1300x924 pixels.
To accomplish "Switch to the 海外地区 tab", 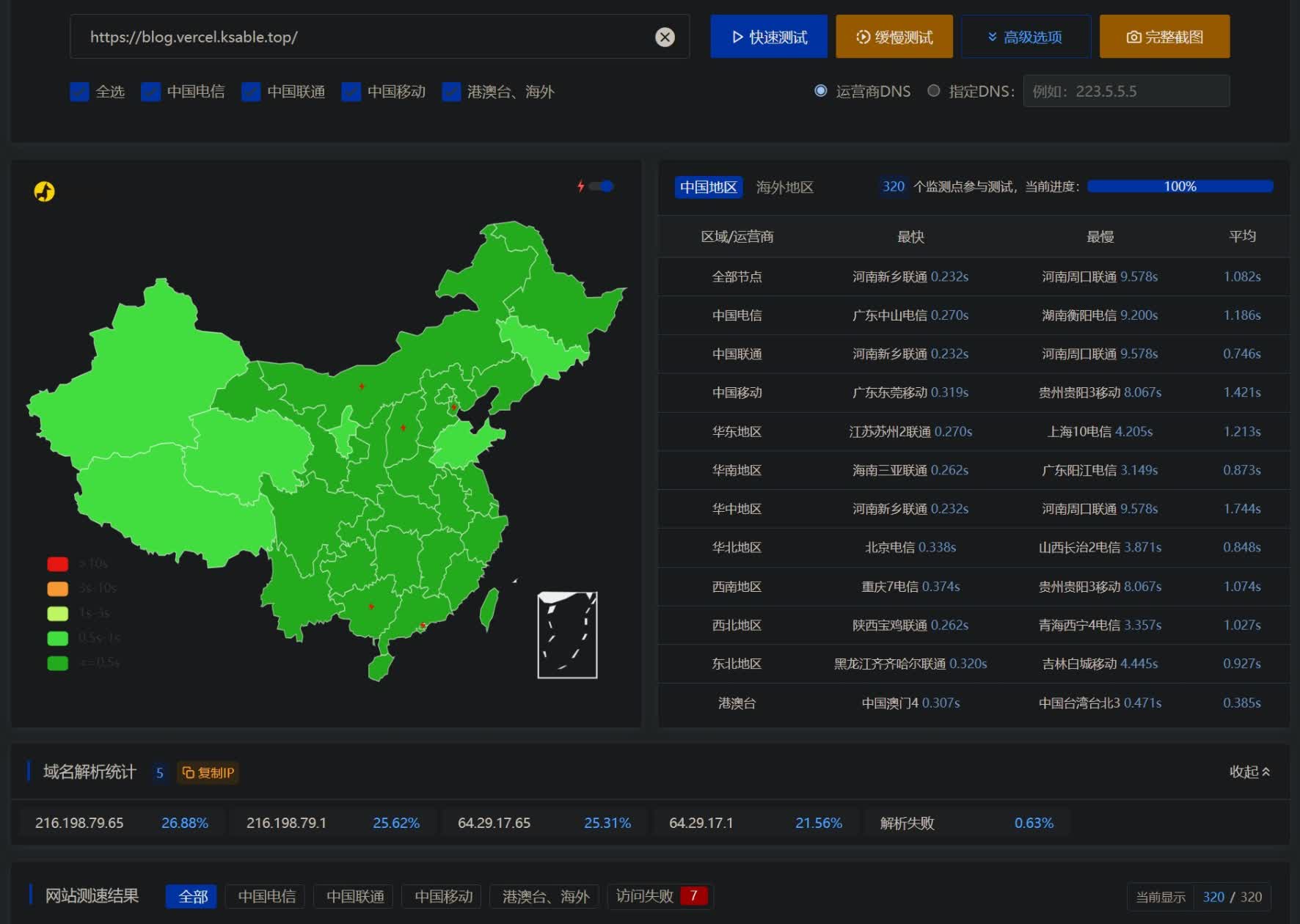I will coord(784,187).
